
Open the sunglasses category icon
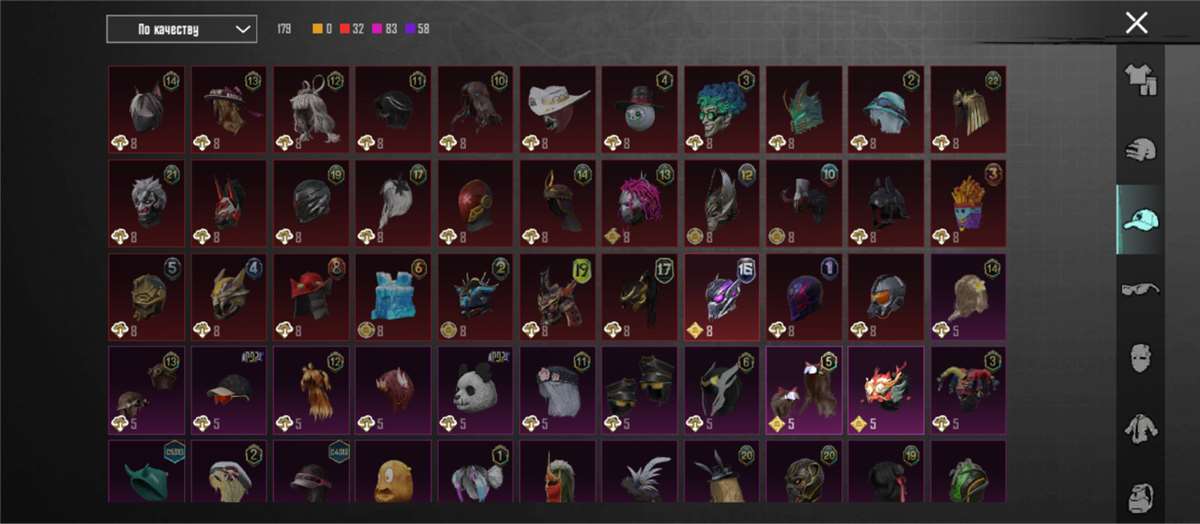1141,290
